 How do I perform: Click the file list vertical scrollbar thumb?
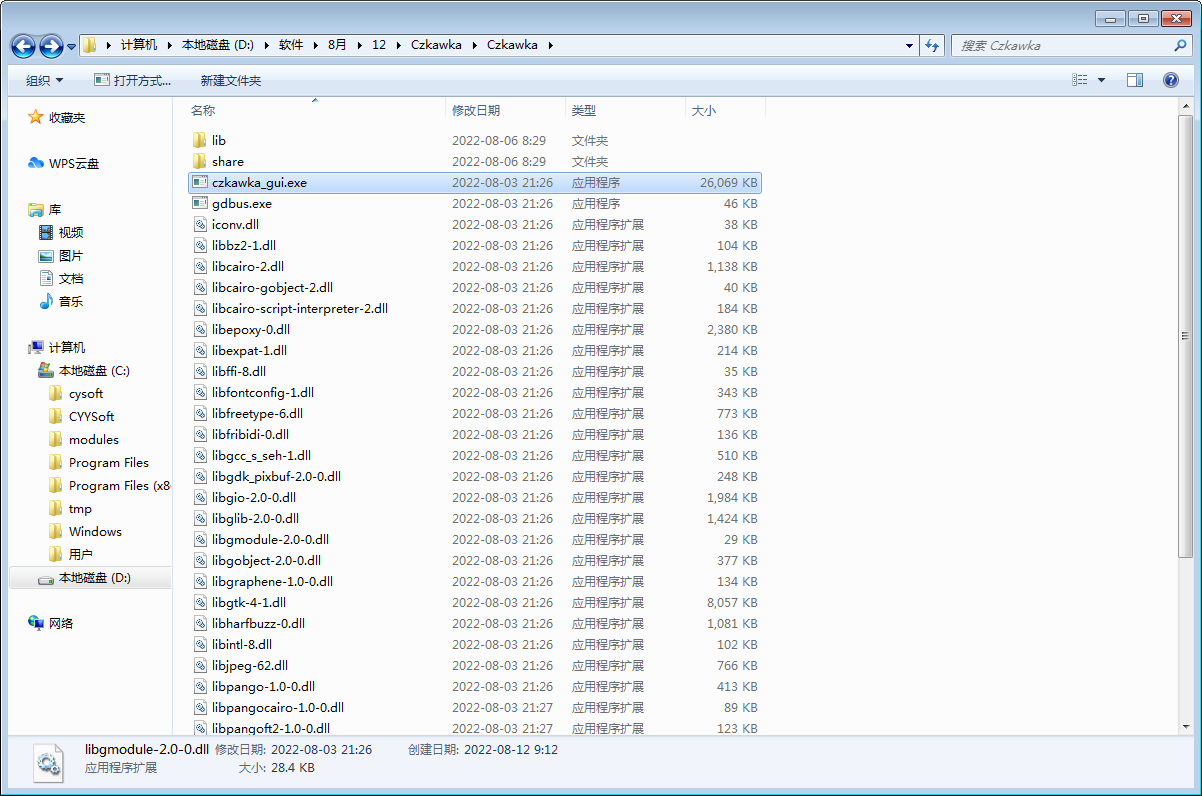point(1186,336)
